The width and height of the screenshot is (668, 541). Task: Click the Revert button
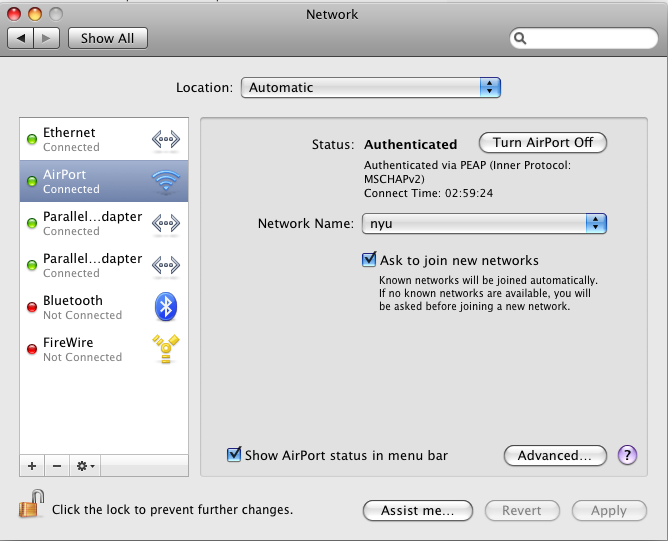pos(522,510)
